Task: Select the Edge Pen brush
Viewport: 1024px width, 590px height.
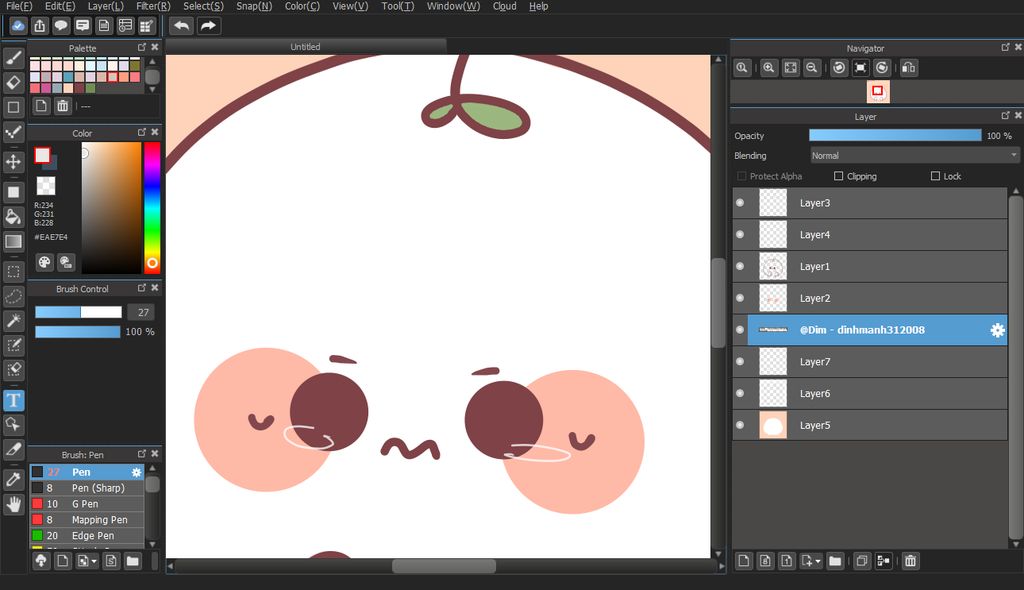Action: tap(87, 536)
